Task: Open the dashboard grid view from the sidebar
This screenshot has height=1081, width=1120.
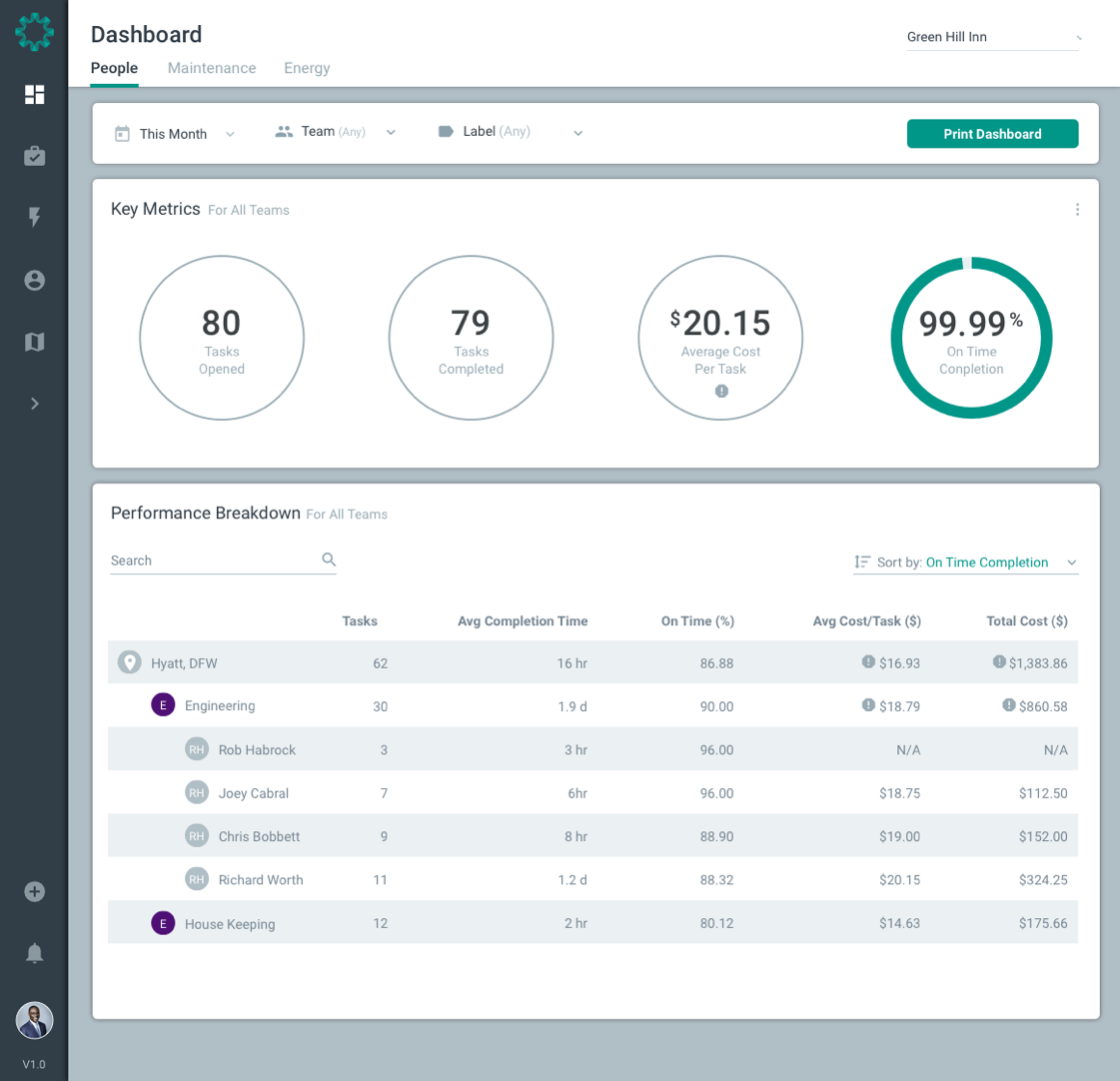Action: 34,95
